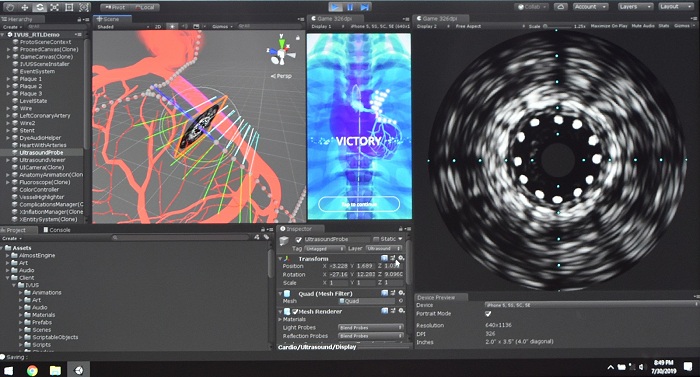The width and height of the screenshot is (700, 377).
Task: Toggle 2D mode in Scene view
Action: tap(158, 27)
